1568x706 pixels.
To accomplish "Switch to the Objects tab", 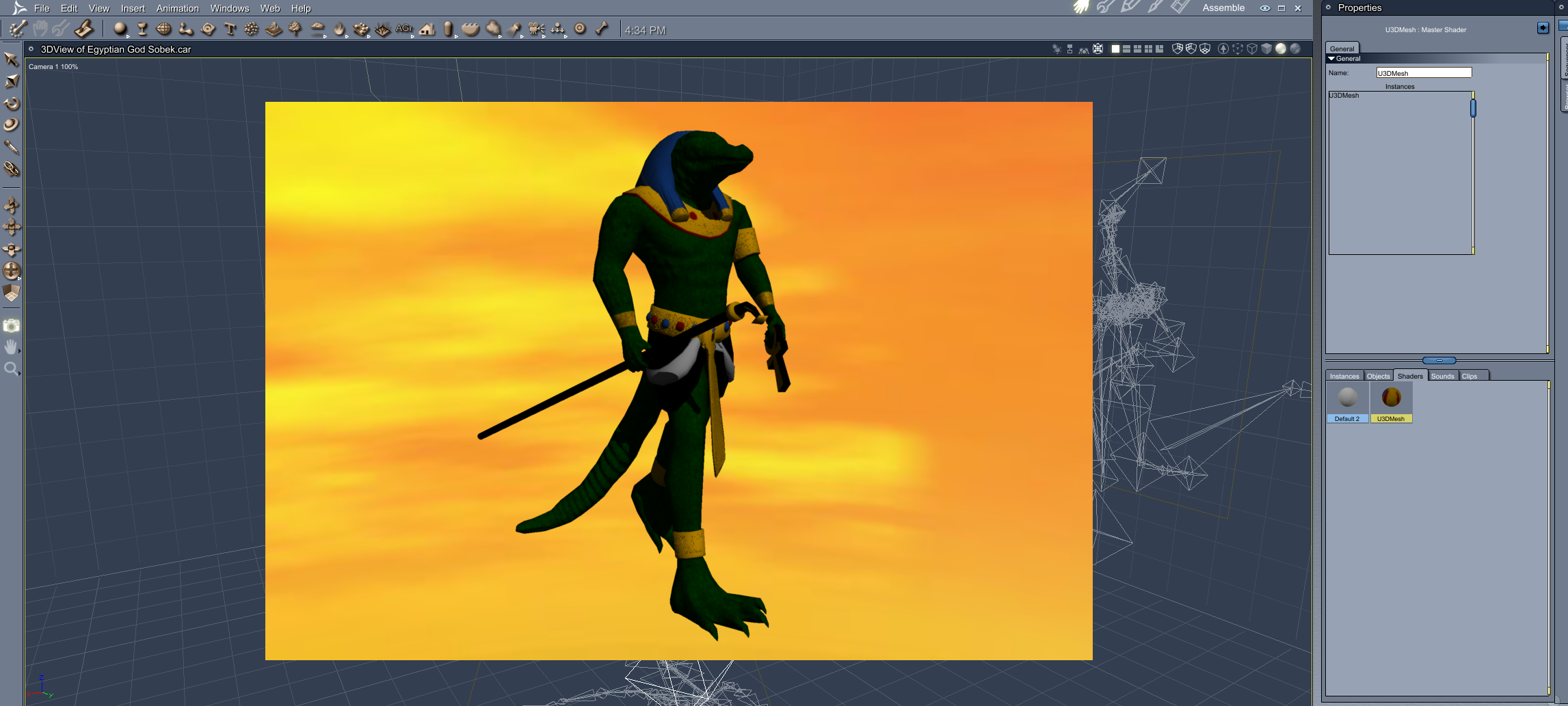I will coord(1378,376).
